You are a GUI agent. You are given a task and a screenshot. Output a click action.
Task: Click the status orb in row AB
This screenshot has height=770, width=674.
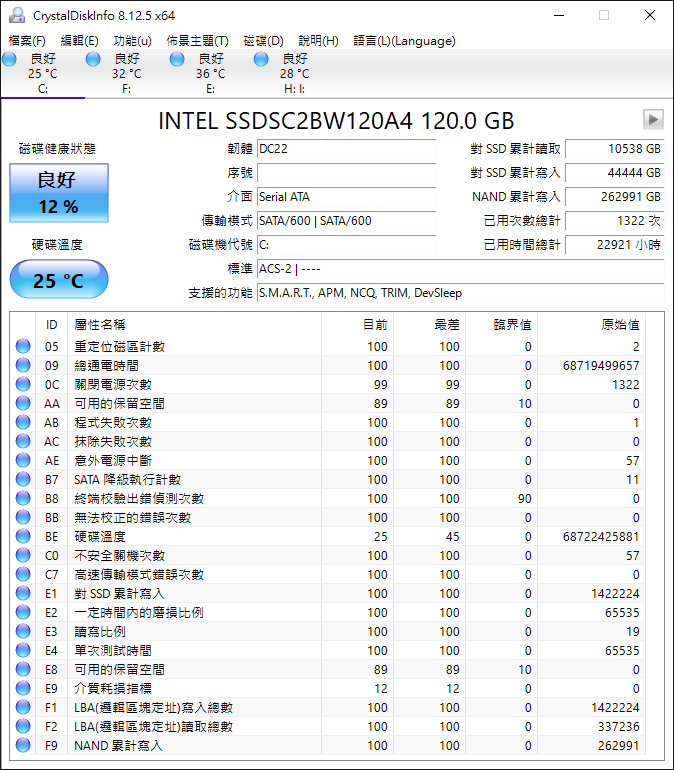click(23, 422)
